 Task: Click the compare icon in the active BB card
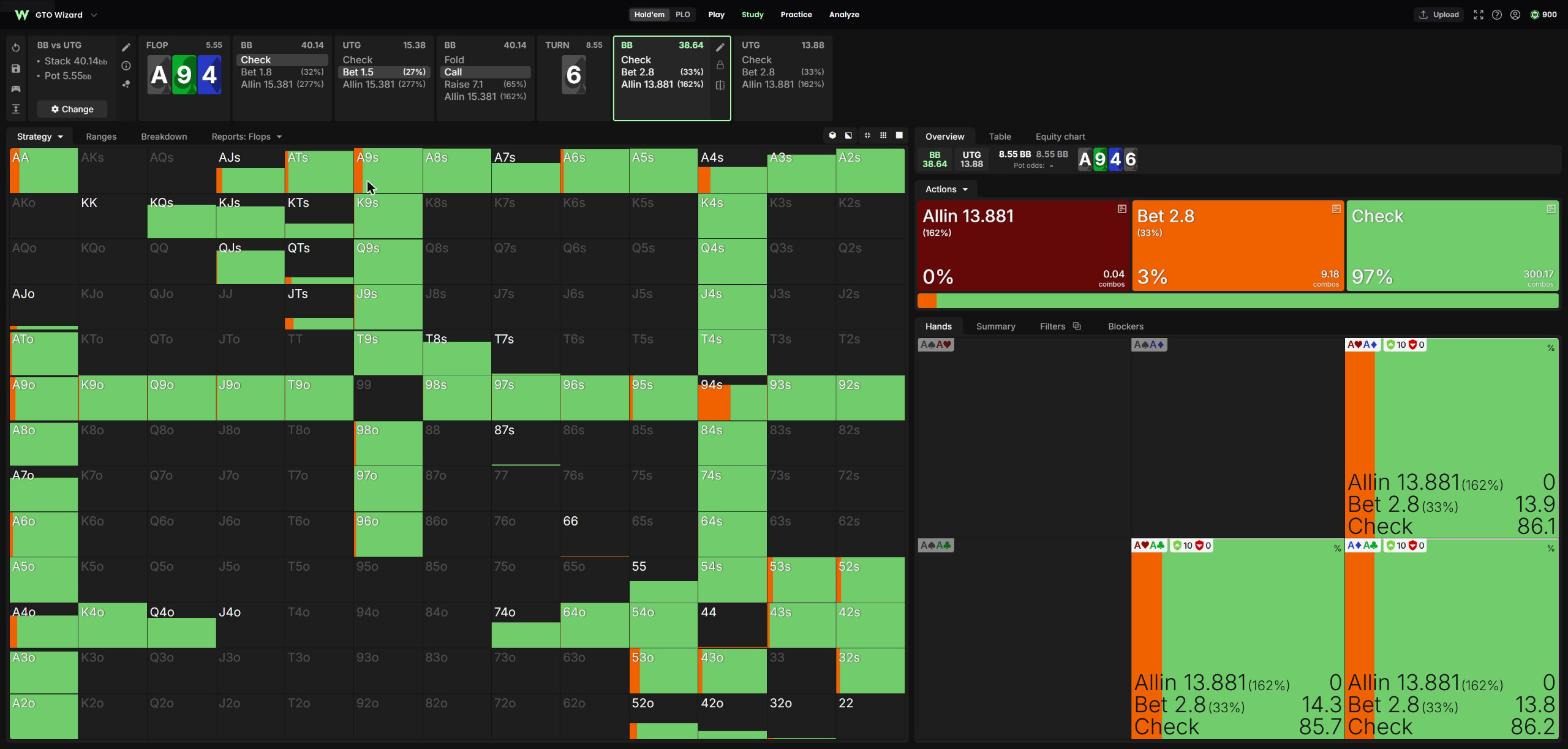pyautogui.click(x=720, y=85)
